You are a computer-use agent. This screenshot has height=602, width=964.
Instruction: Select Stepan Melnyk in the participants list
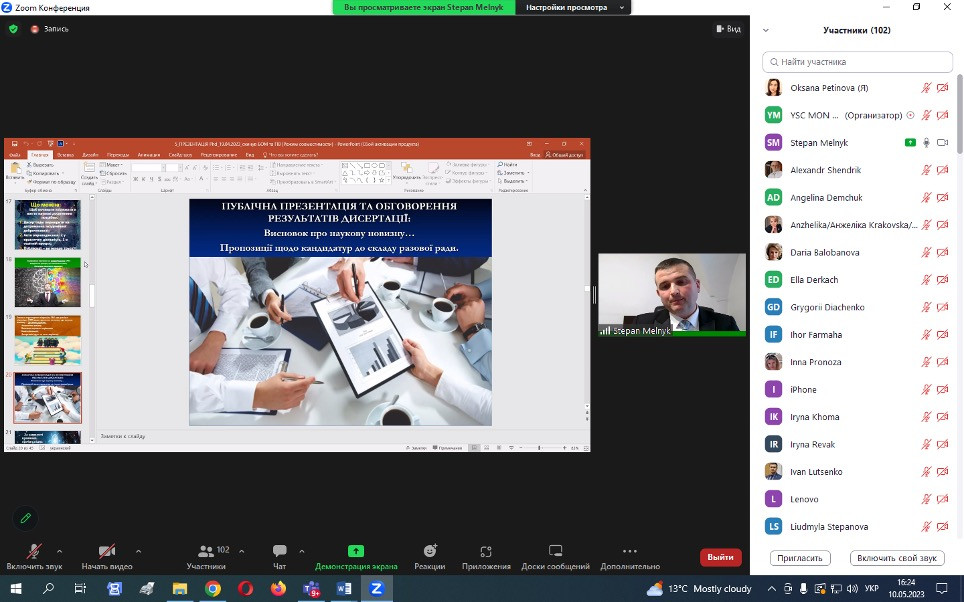tap(820, 143)
